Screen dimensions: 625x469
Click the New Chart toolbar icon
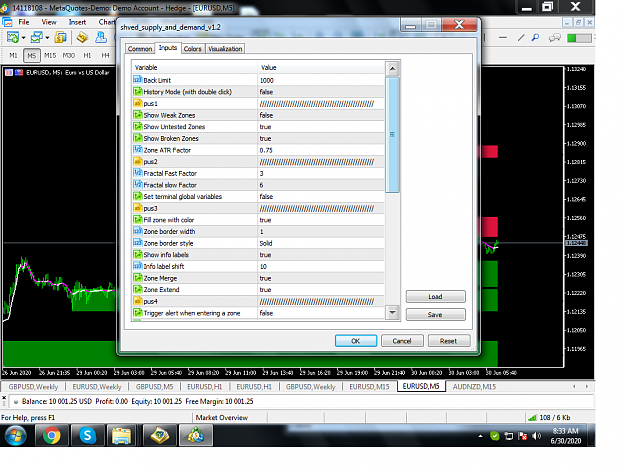point(12,37)
